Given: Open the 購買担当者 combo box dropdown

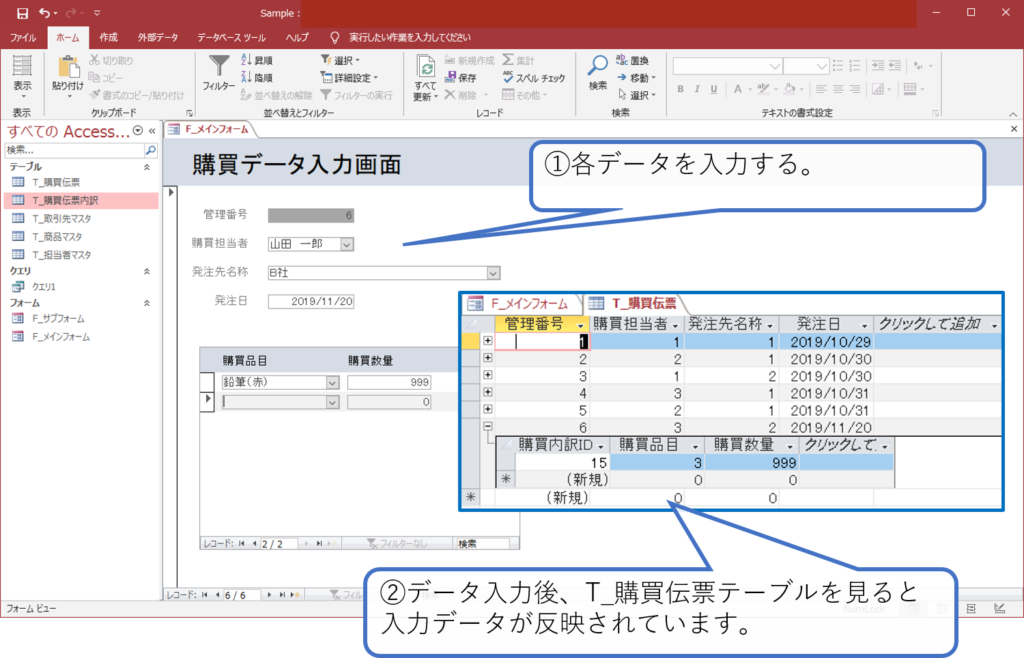Looking at the screenshot, I should [346, 243].
